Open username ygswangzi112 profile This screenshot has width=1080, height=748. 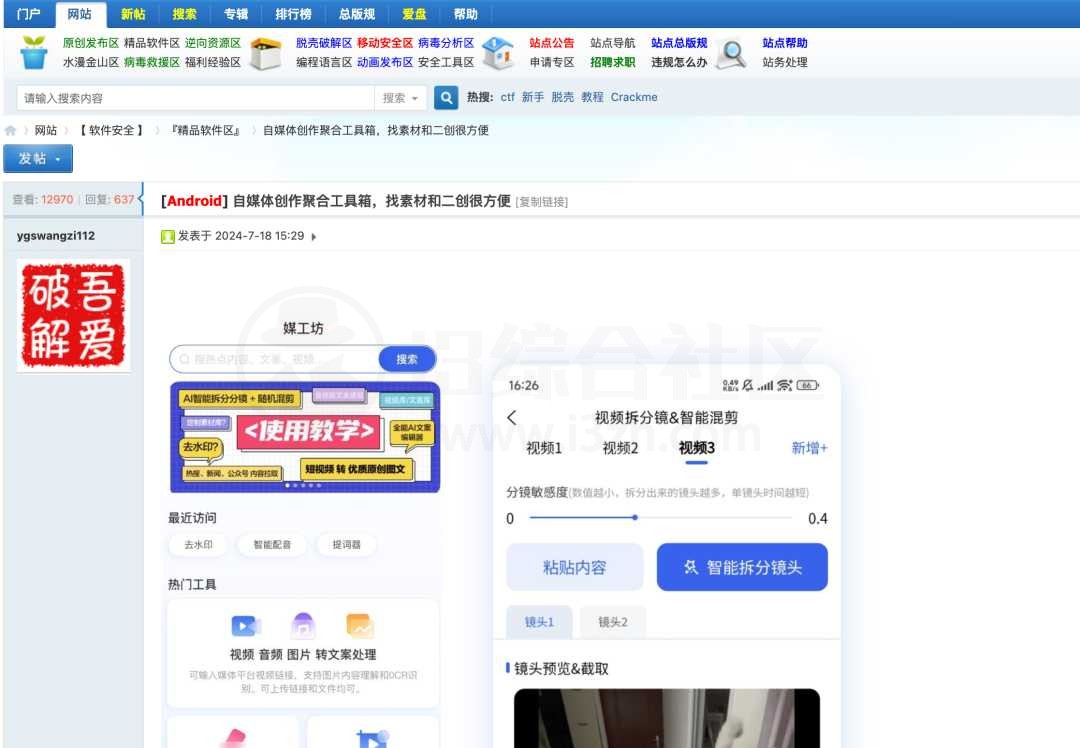point(56,236)
